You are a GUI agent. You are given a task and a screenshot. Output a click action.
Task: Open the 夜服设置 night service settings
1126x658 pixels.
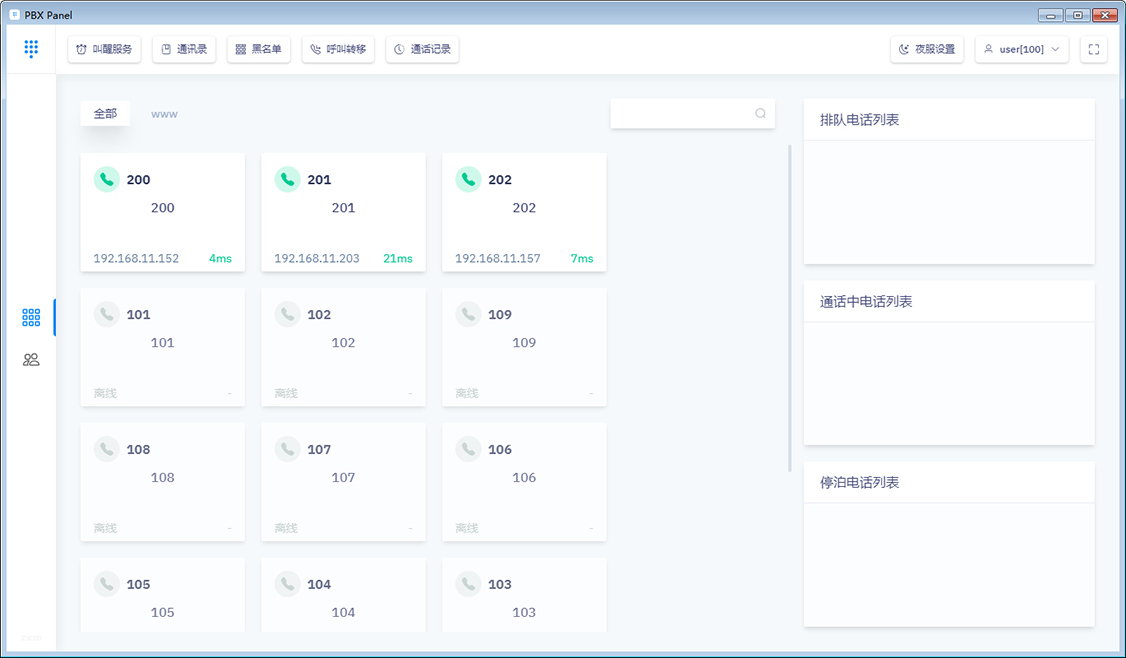[x=927, y=50]
